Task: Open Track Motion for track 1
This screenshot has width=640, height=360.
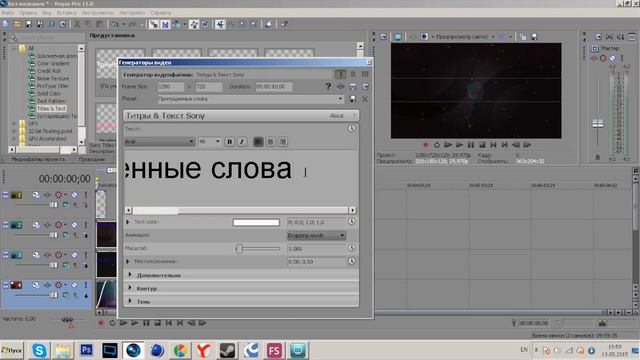Action: click(36, 195)
